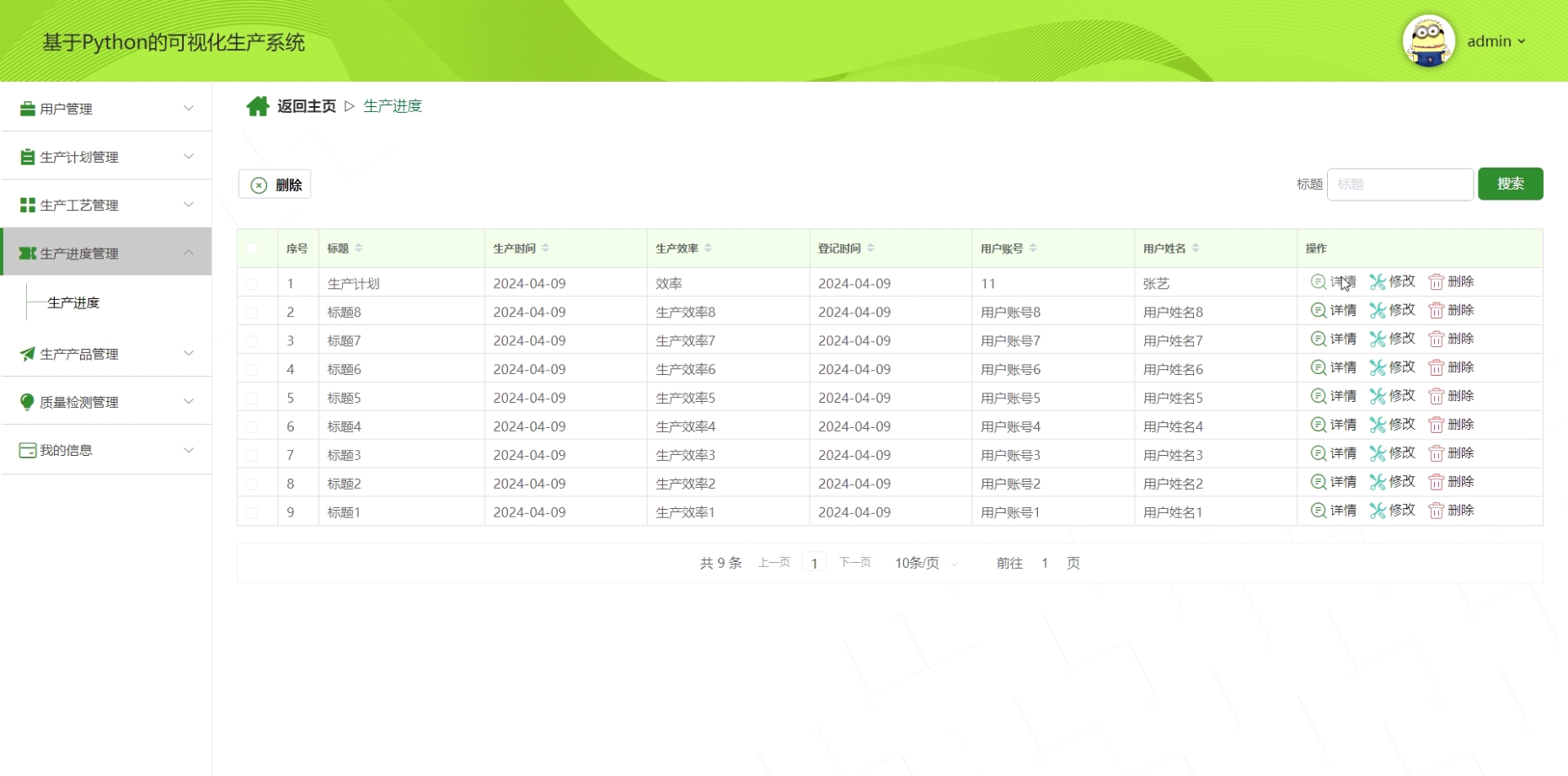Image resolution: width=1568 pixels, height=776 pixels.
Task: Edit row 标题8 using 修改
Action: (x=1392, y=310)
